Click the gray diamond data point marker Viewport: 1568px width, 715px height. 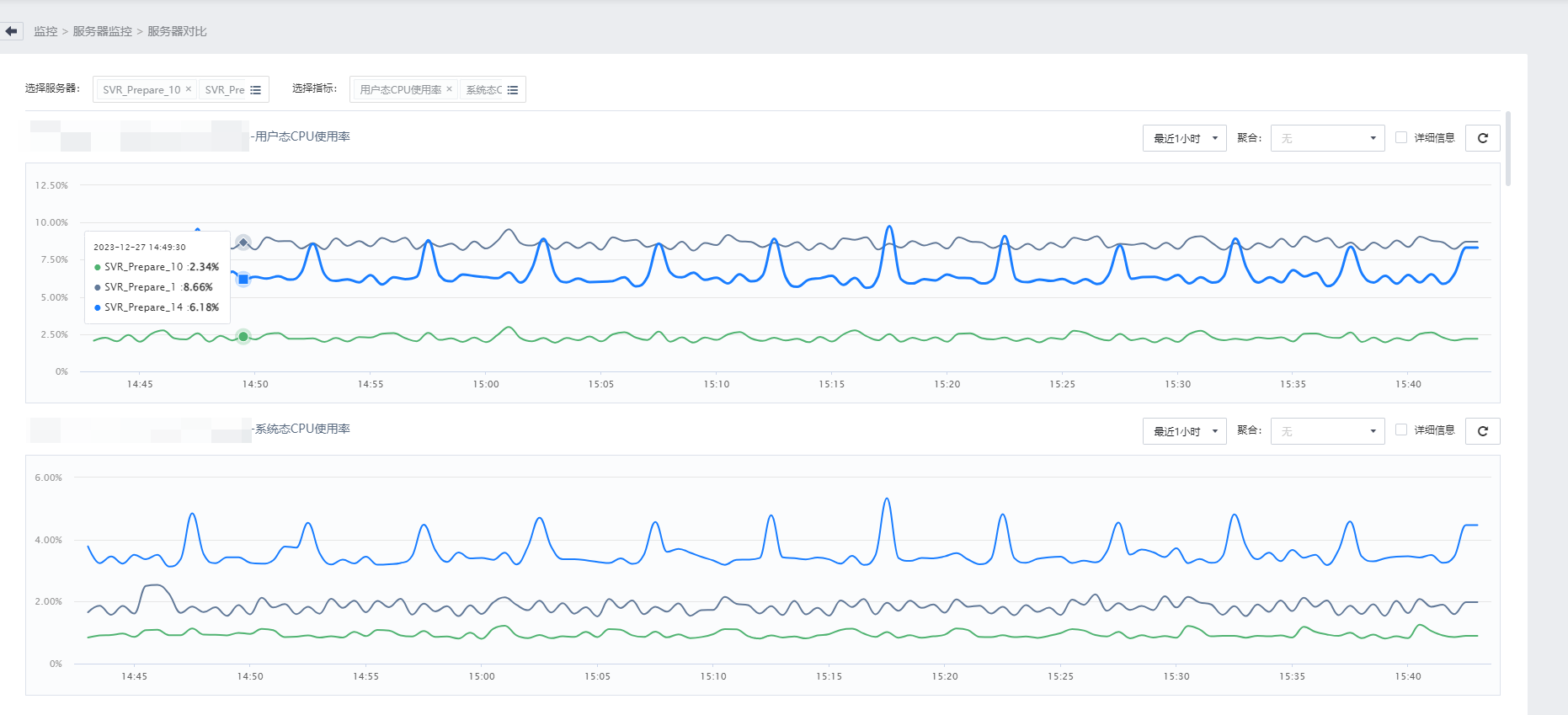pyautogui.click(x=243, y=243)
